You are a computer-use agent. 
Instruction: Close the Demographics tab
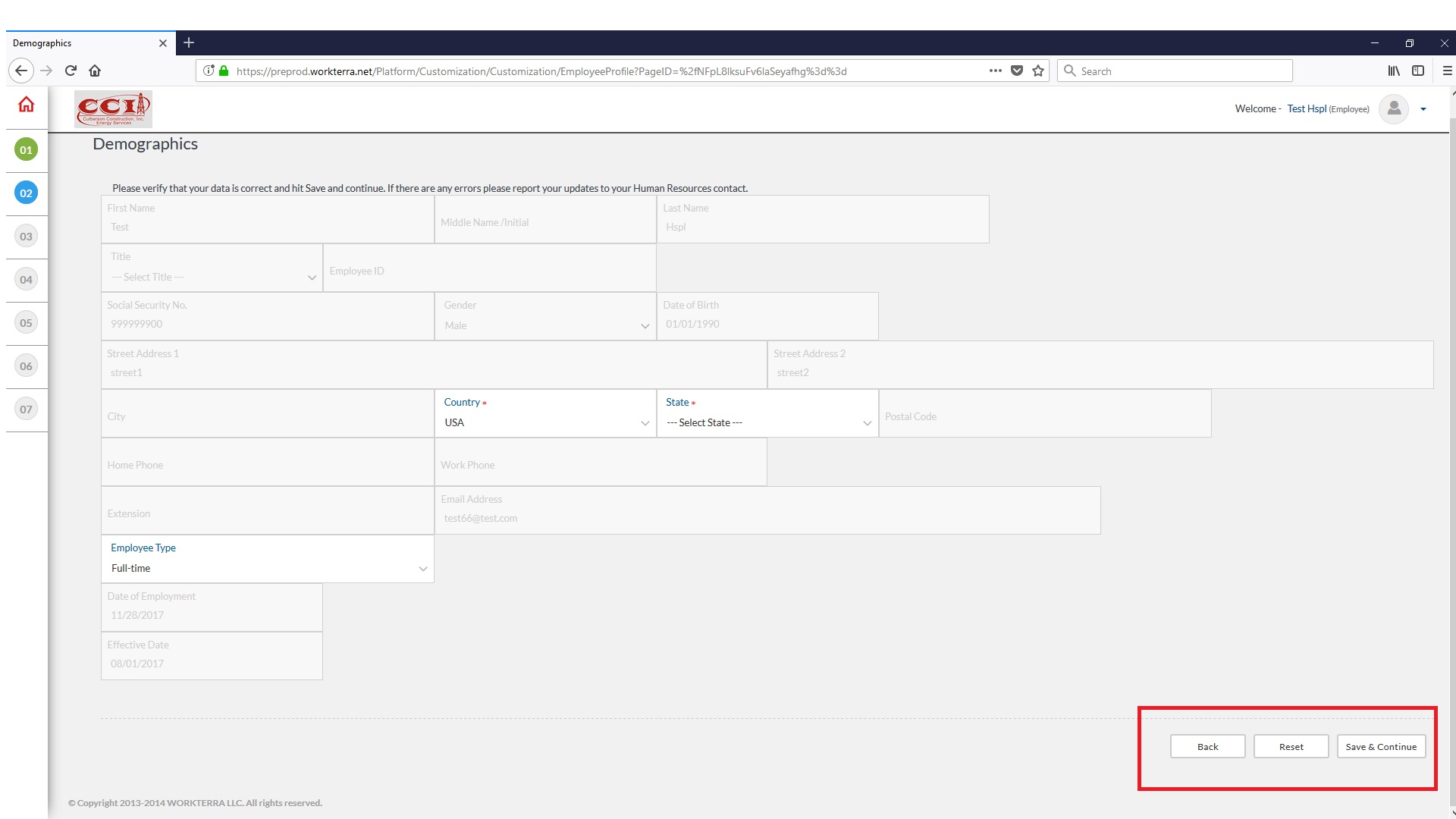[162, 43]
